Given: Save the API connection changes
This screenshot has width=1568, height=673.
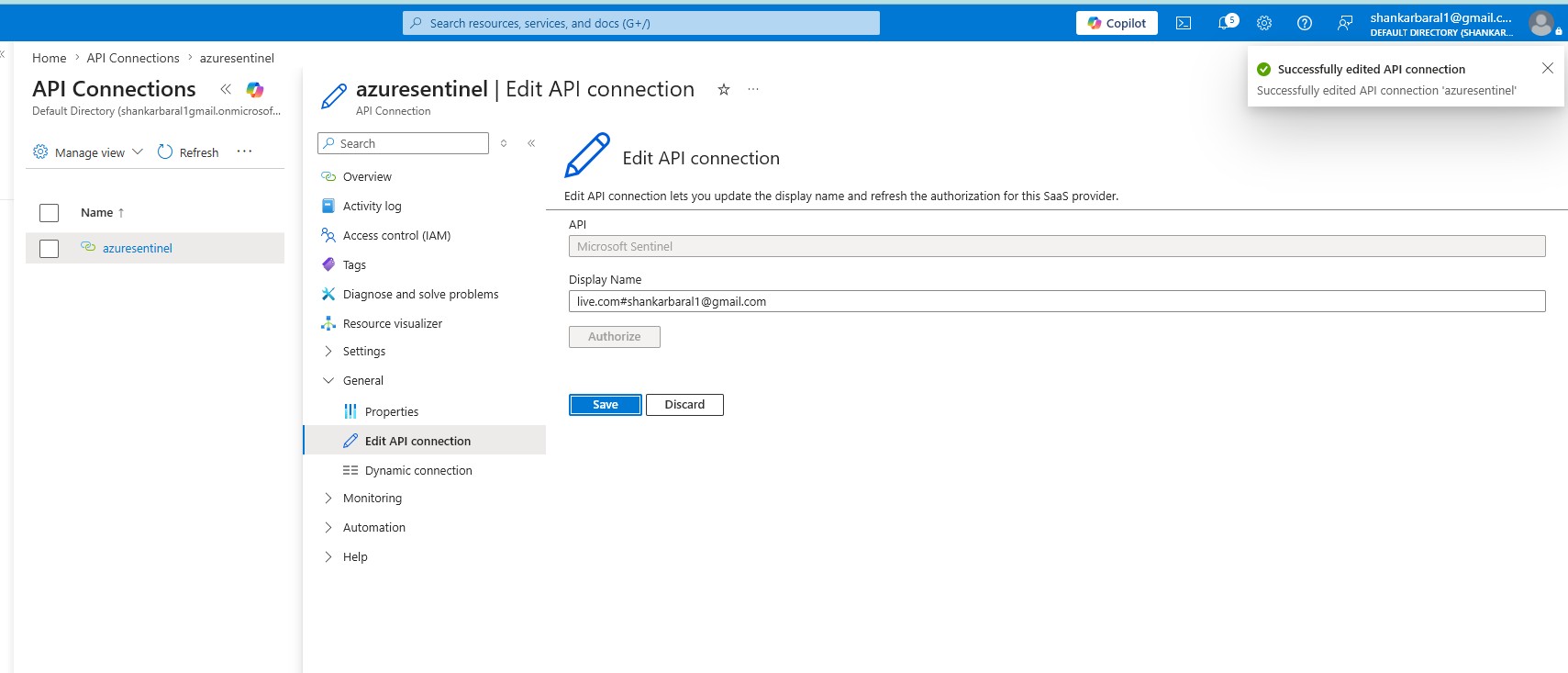Looking at the screenshot, I should click(606, 405).
